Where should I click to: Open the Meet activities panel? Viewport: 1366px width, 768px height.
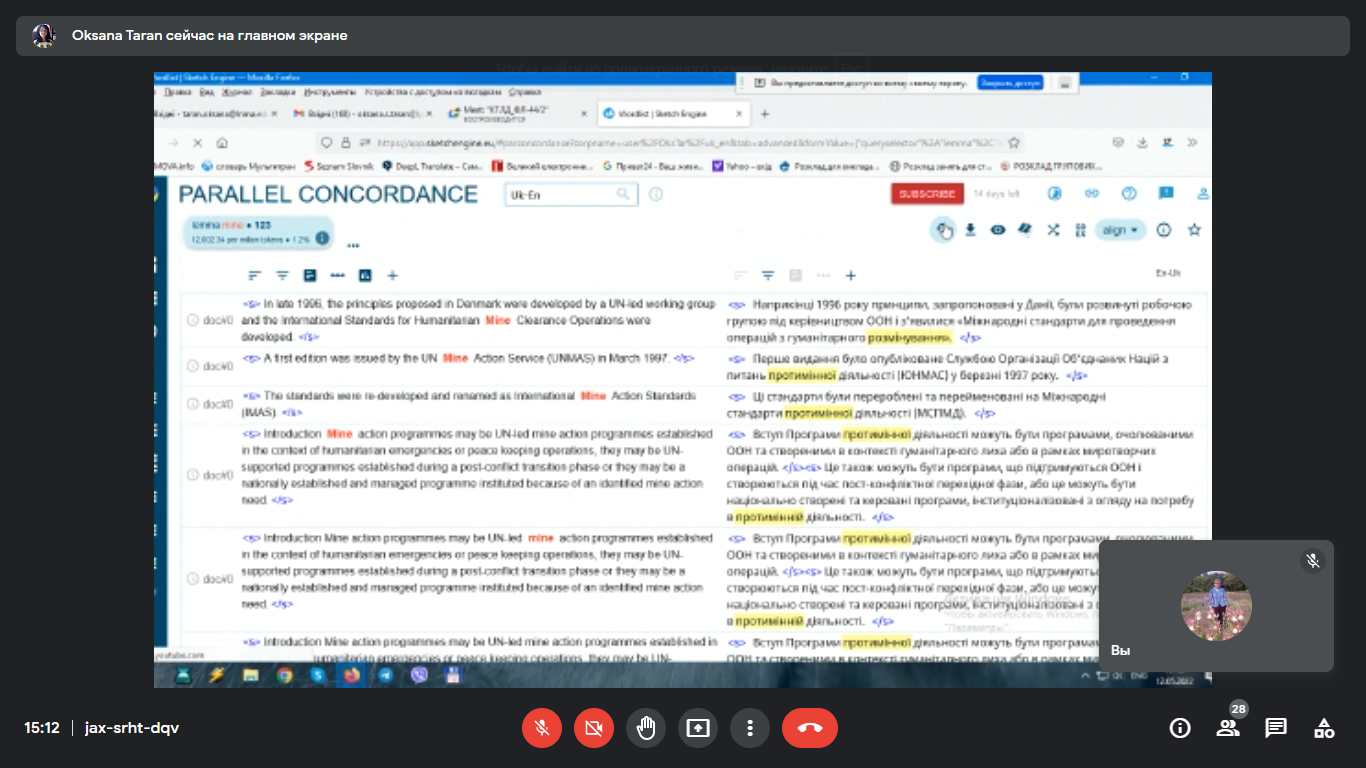point(1324,728)
